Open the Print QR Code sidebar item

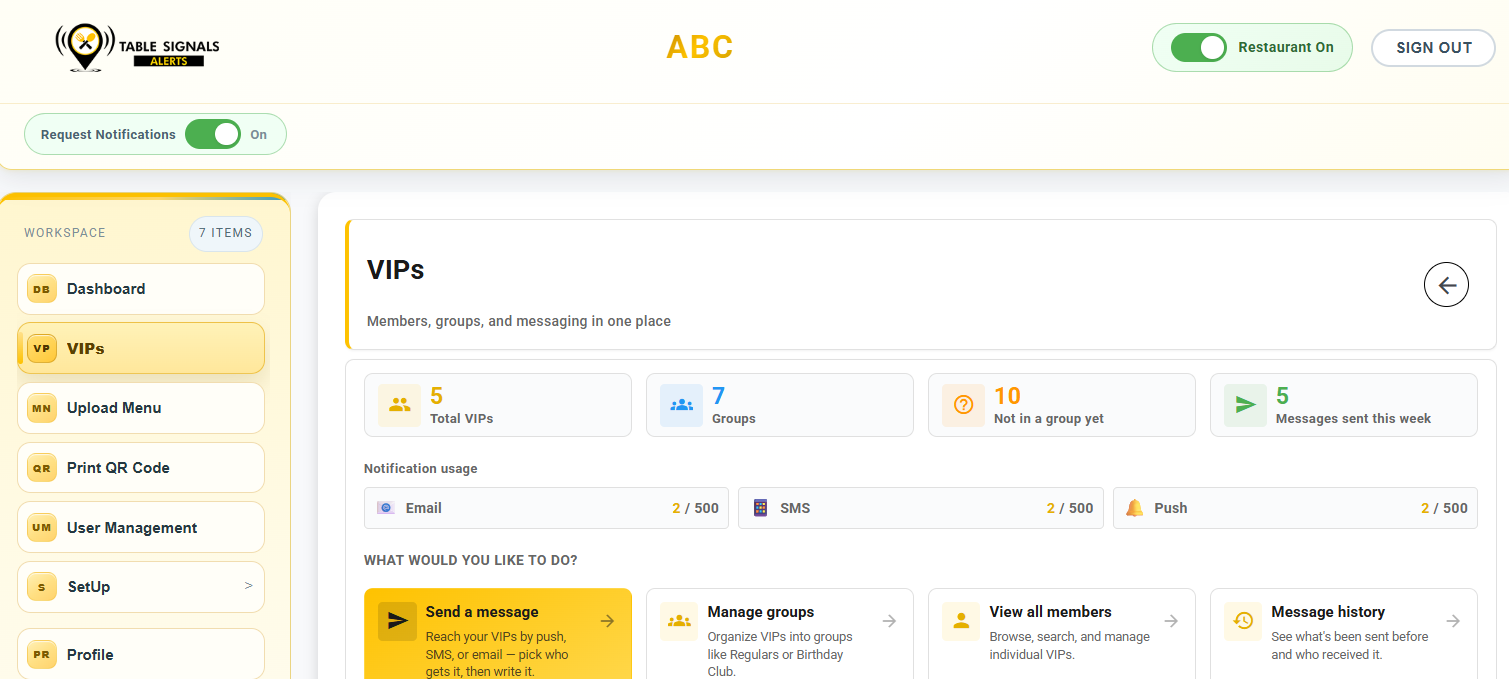pos(141,467)
